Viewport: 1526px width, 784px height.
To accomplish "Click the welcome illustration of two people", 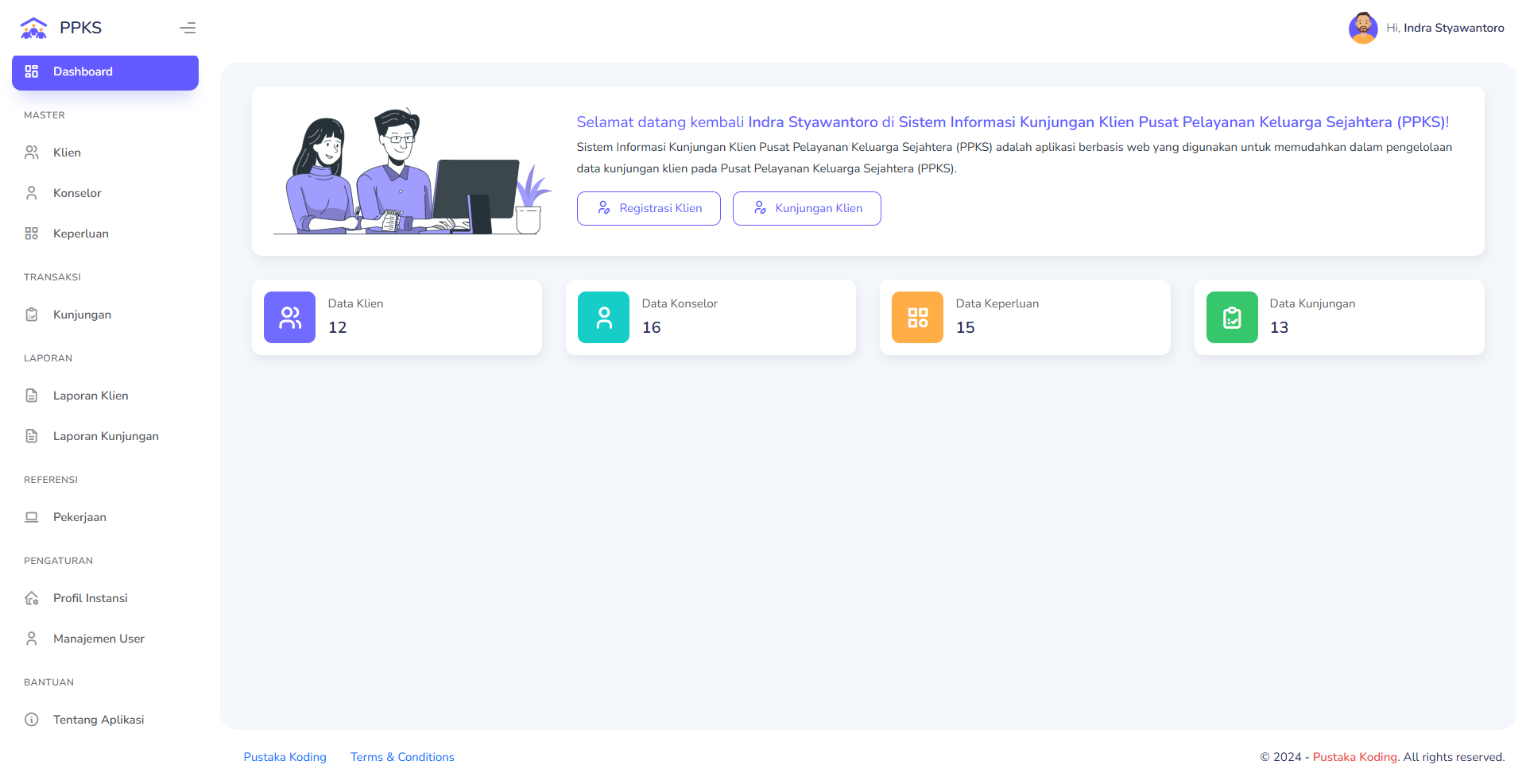I will click(x=412, y=171).
